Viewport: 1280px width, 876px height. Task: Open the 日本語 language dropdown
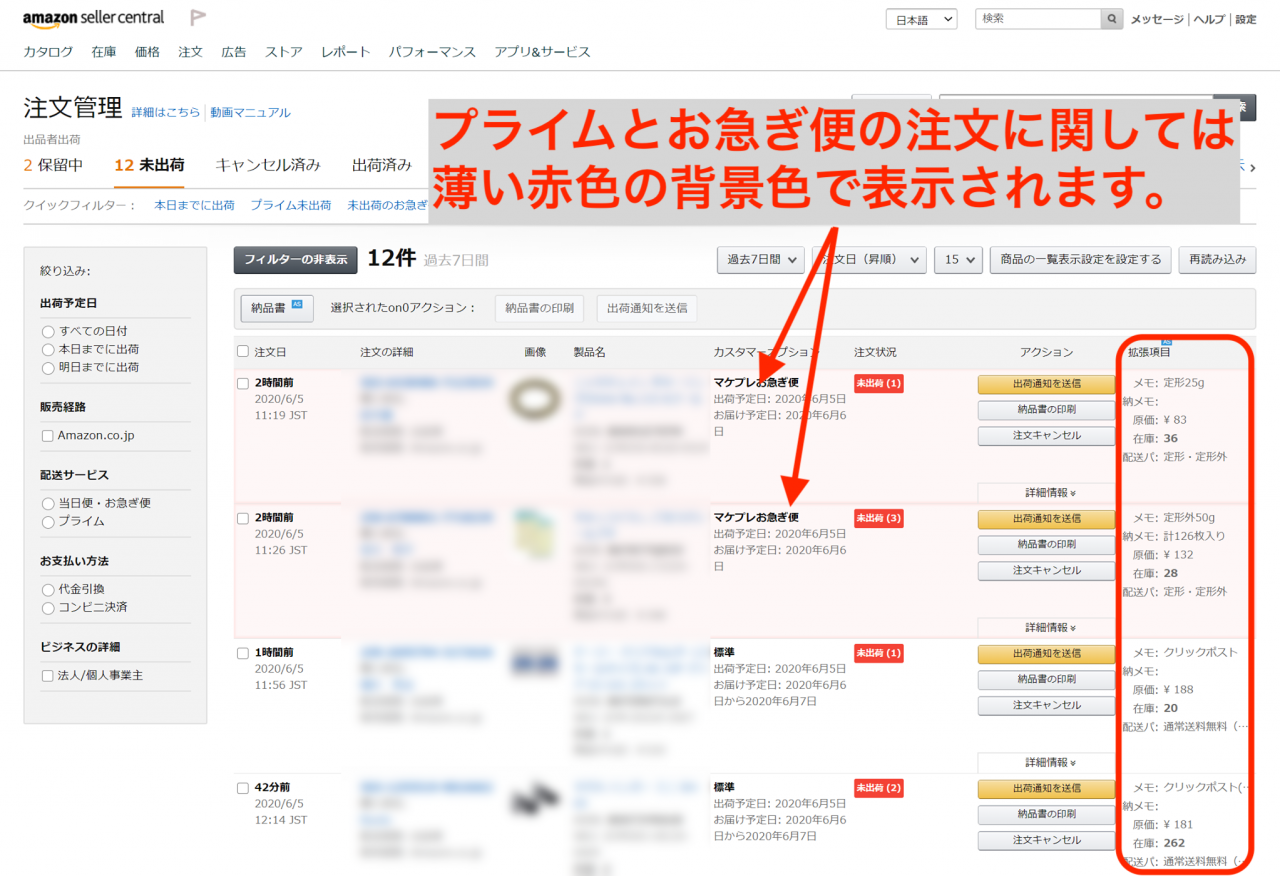click(921, 19)
